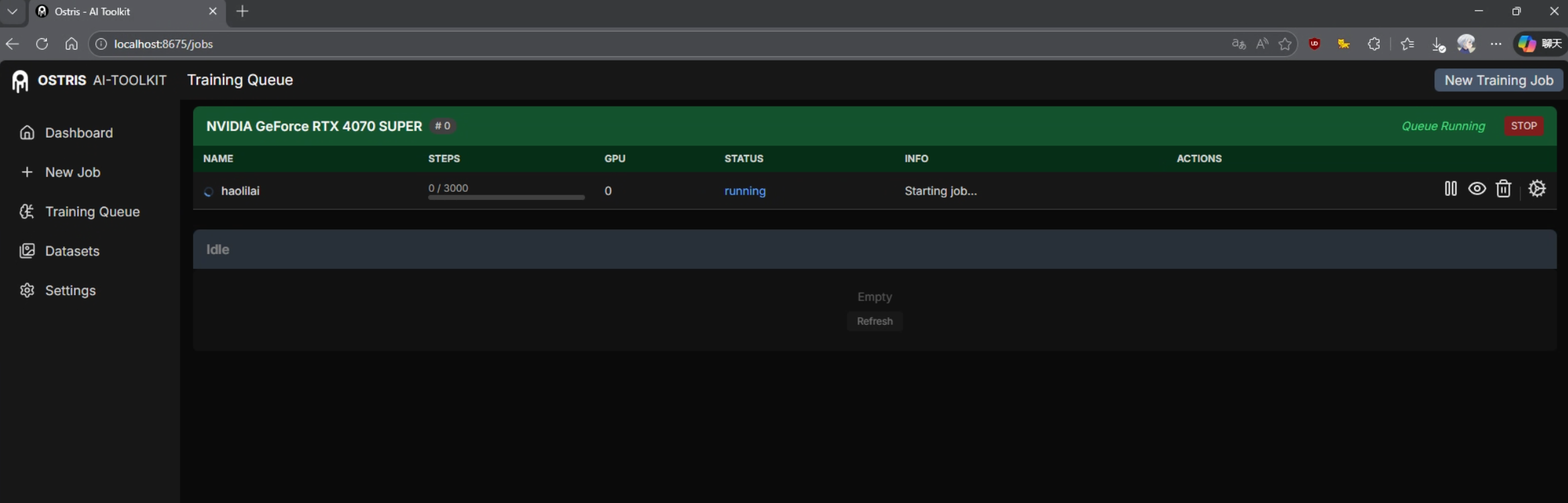Click the Ostris AI-Toolkit logo
Screen dimensions: 1568x503
[x=89, y=80]
